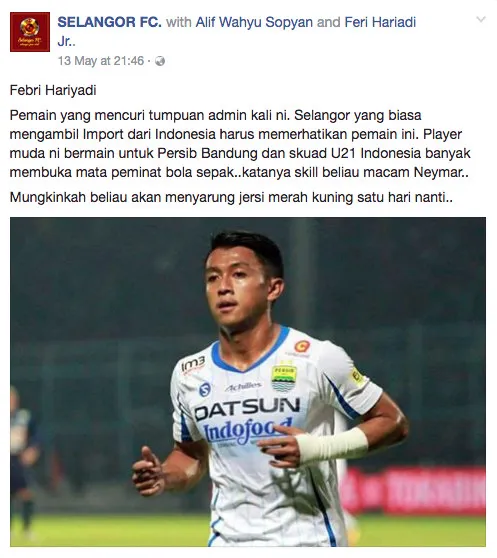Click the Persib crest on the jersey
Screen dimensions: 497x558
click(284, 376)
